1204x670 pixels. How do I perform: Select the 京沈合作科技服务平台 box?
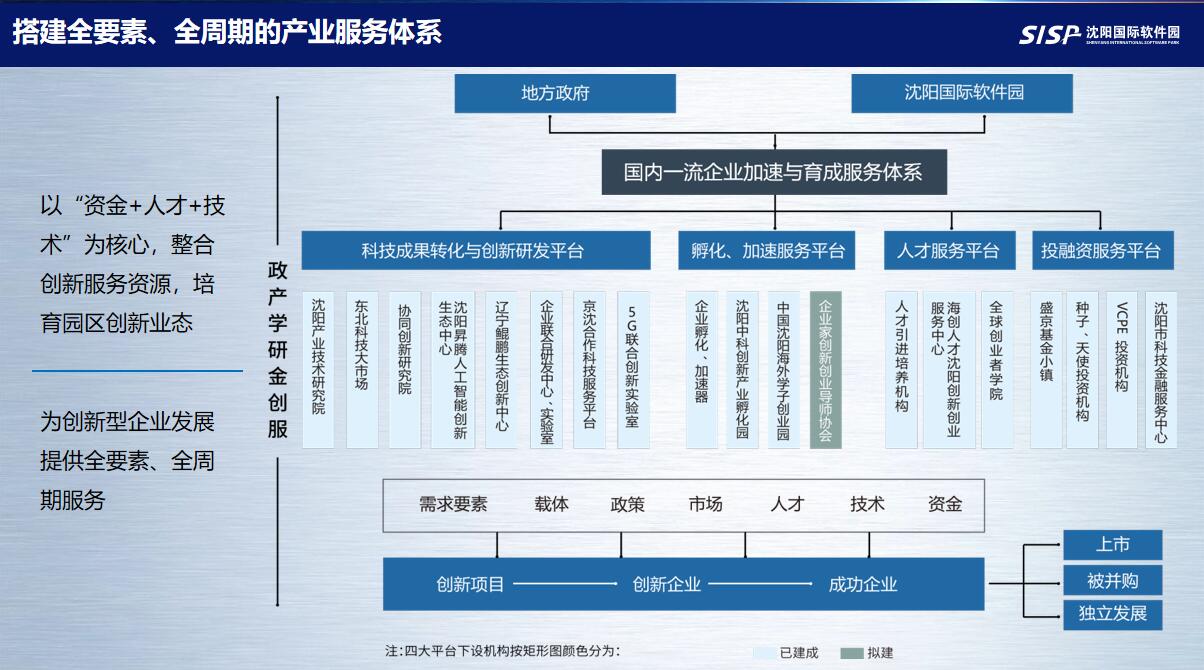coord(590,370)
